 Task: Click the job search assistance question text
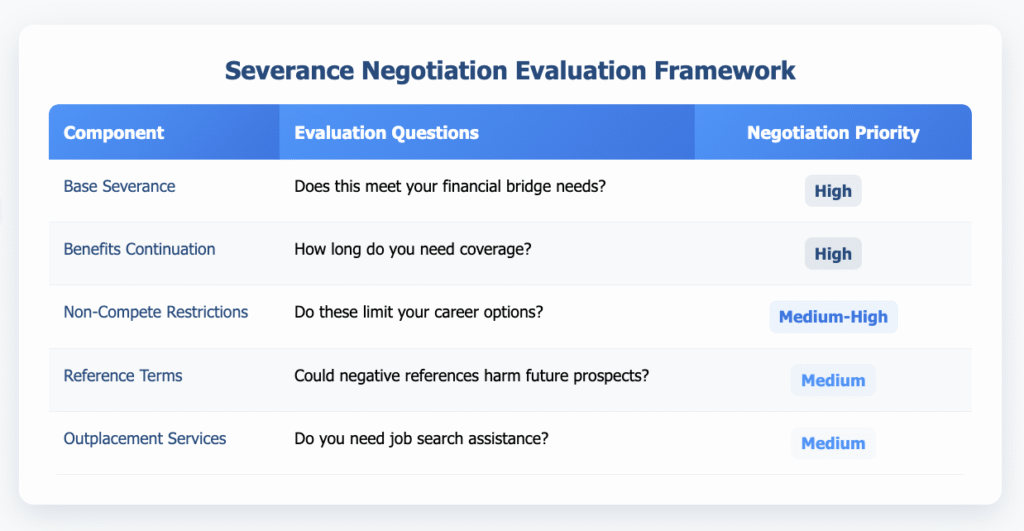click(420, 438)
